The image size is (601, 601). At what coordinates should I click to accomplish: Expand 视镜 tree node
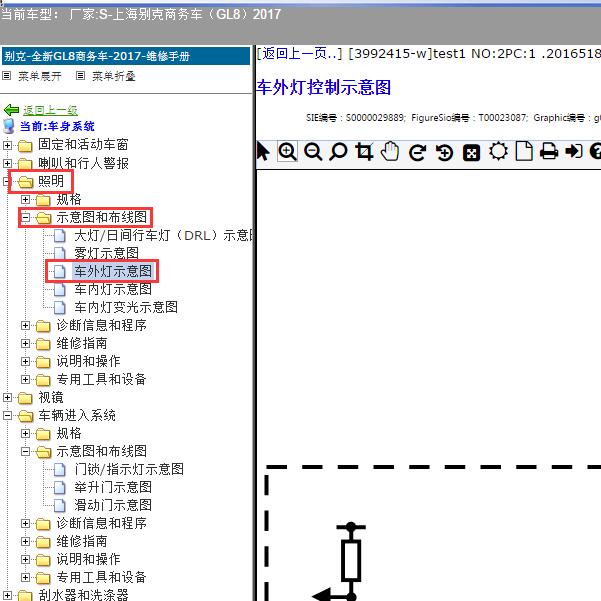point(7,397)
